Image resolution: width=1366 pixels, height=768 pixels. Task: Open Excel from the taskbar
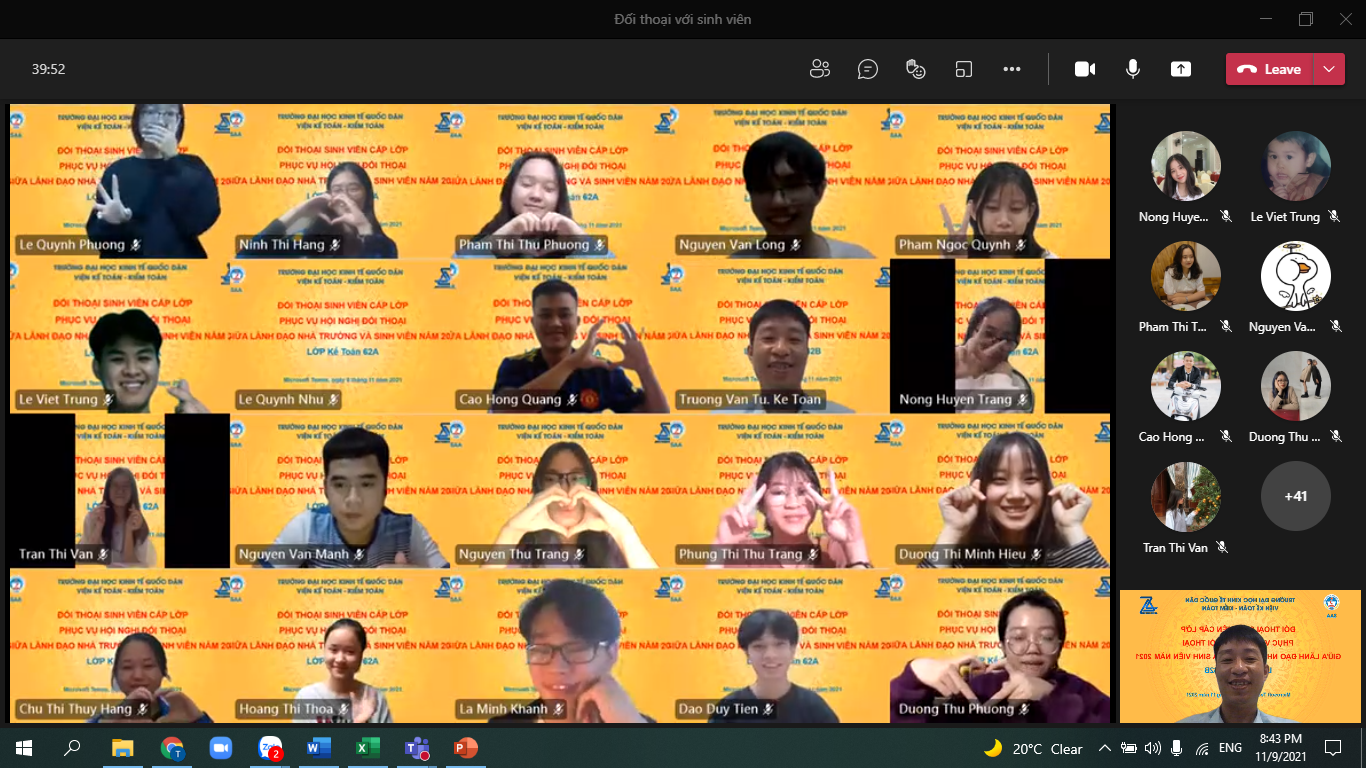[x=367, y=747]
